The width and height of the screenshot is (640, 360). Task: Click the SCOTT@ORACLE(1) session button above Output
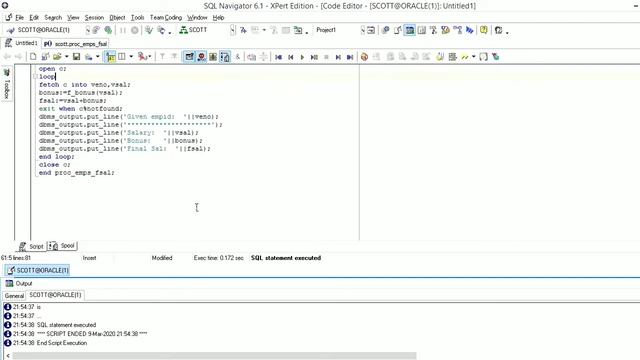(x=38, y=270)
